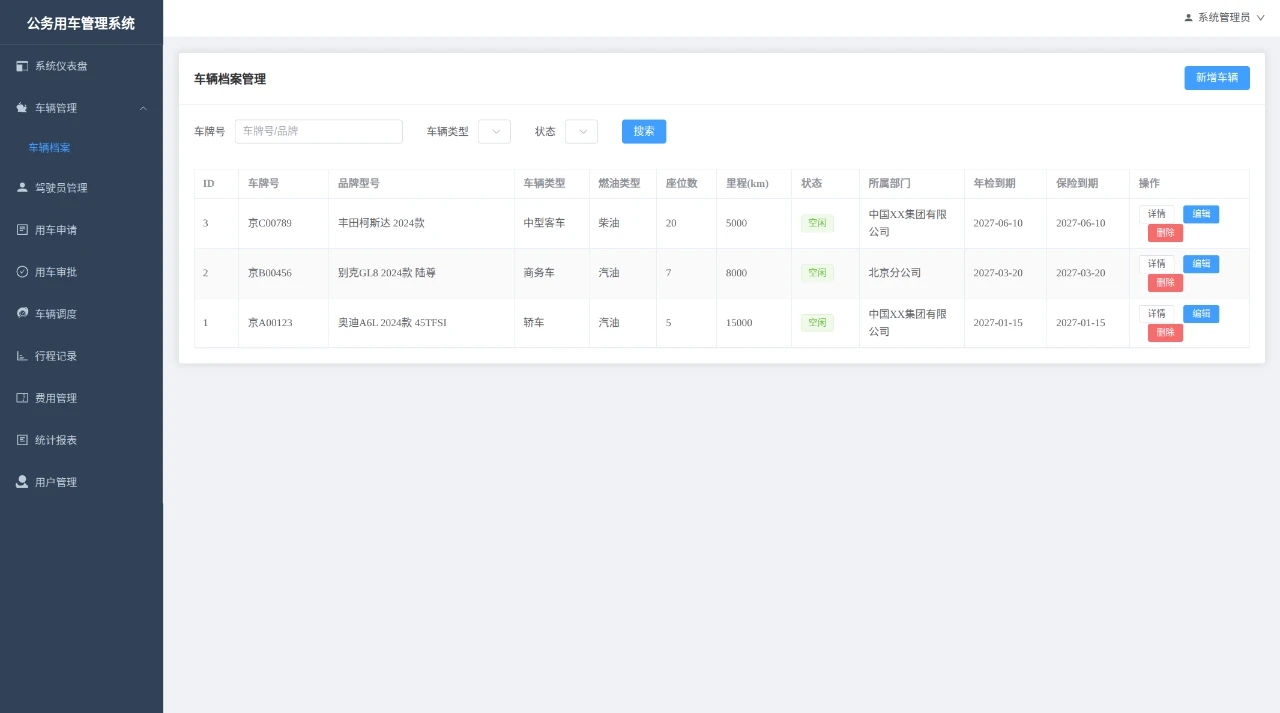Go to 驾驶员管理 menu
The image size is (1280, 713).
pos(81,187)
